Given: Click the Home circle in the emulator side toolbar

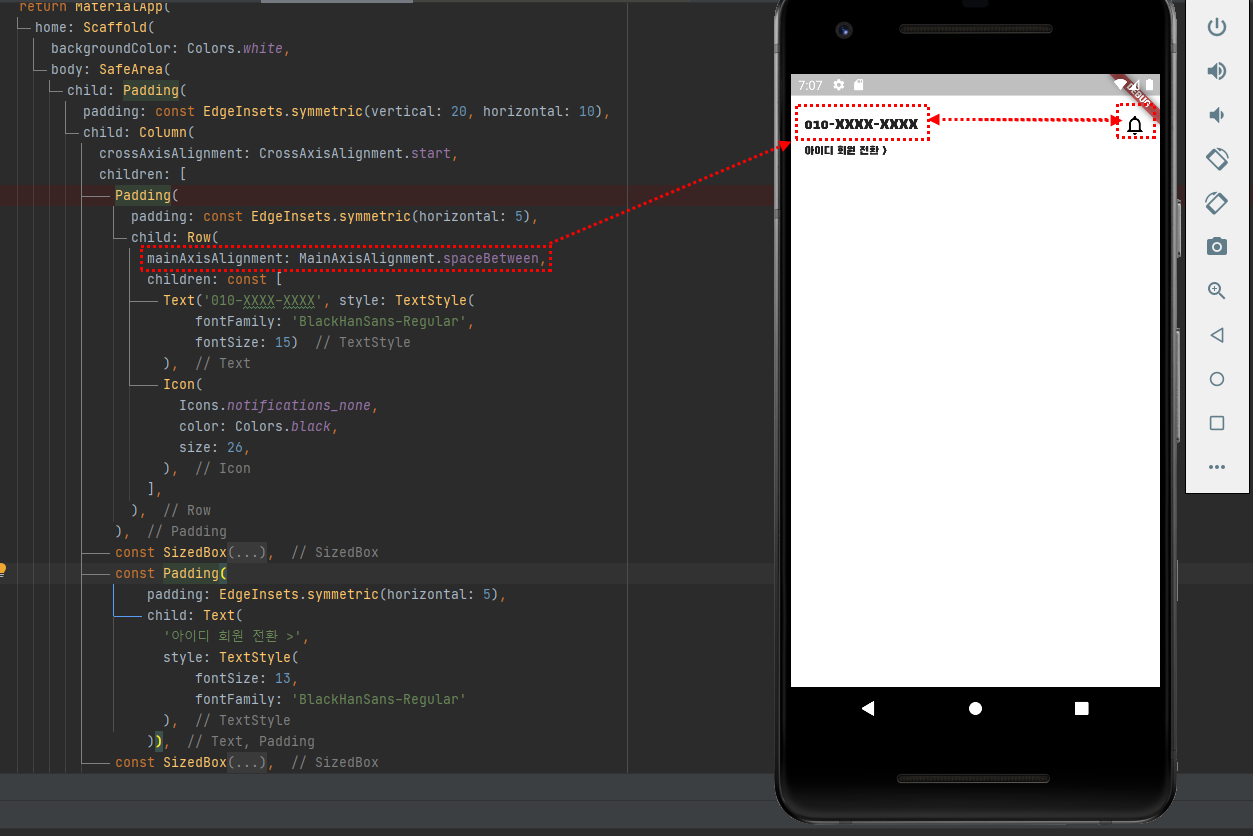Looking at the screenshot, I should pos(1217,379).
